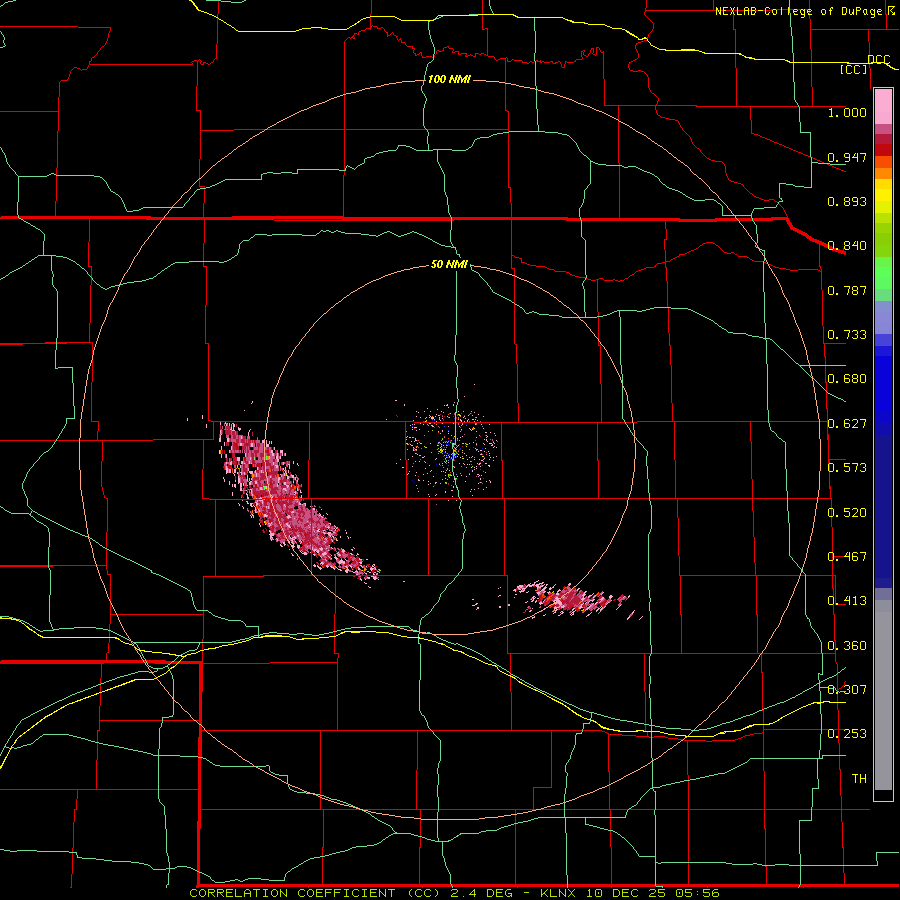Select the 0.893 scale label
This screenshot has width=900, height=900.
click(x=847, y=201)
